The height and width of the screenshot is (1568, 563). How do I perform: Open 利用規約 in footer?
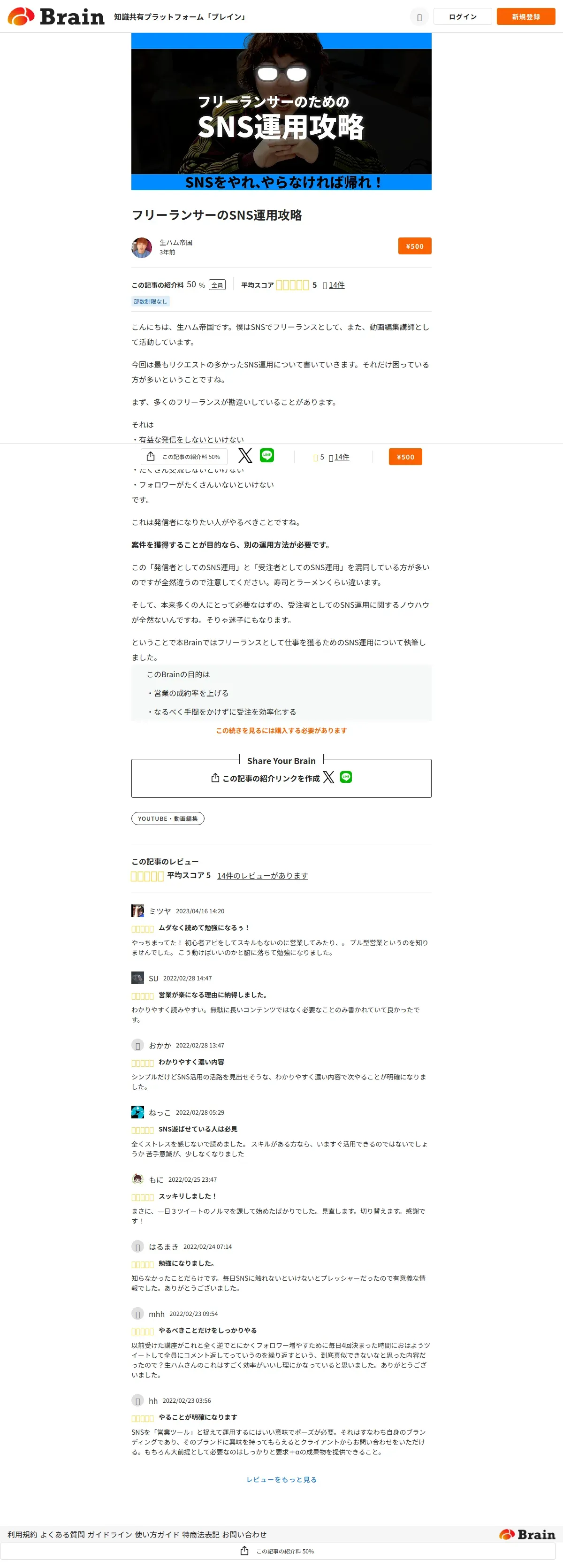coord(23,1534)
